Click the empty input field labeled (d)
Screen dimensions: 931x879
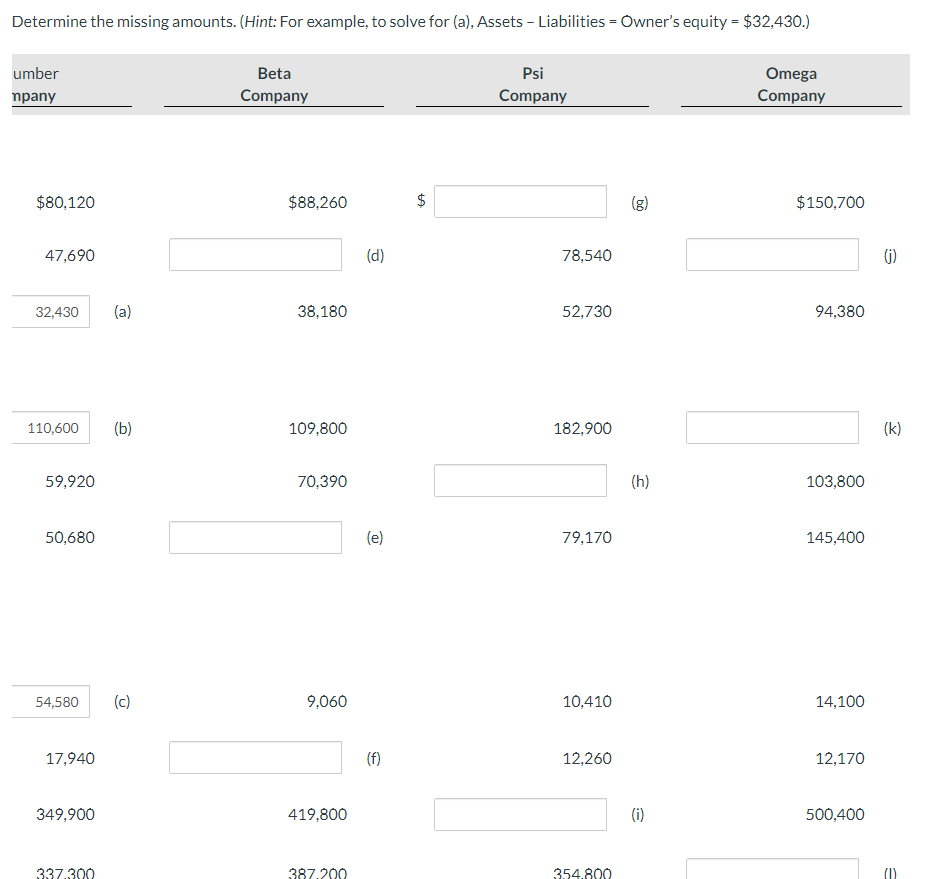click(x=255, y=254)
